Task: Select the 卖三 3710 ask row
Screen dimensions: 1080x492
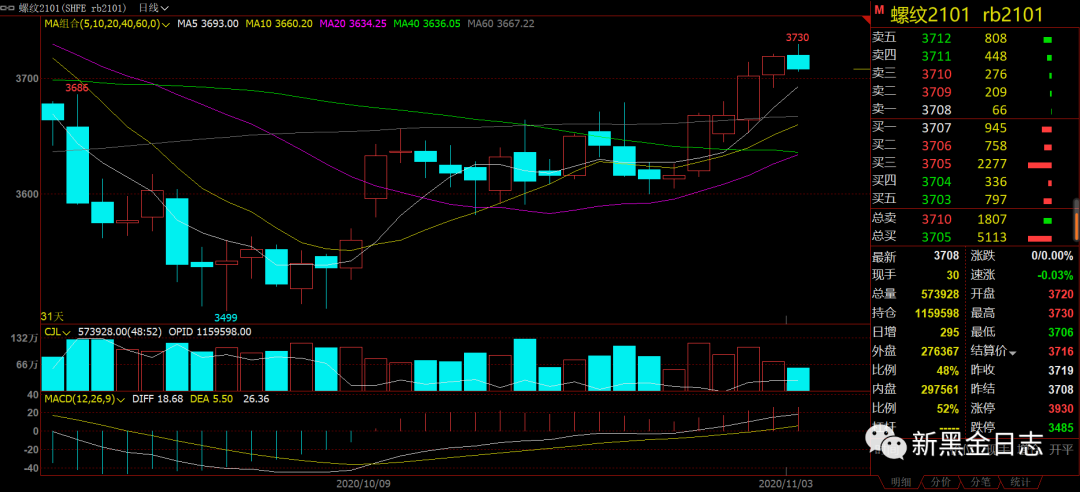Action: tap(973, 74)
